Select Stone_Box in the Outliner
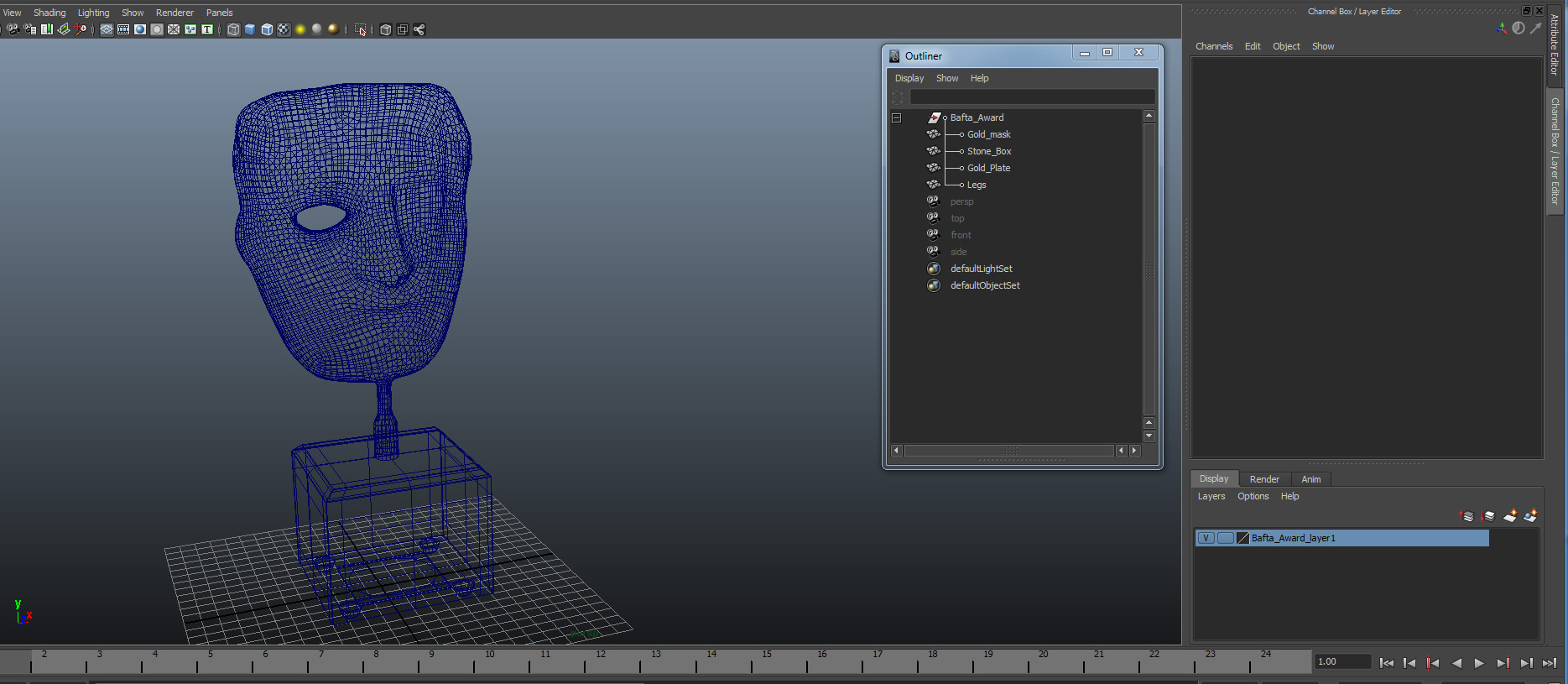1568x684 pixels. 989,151
